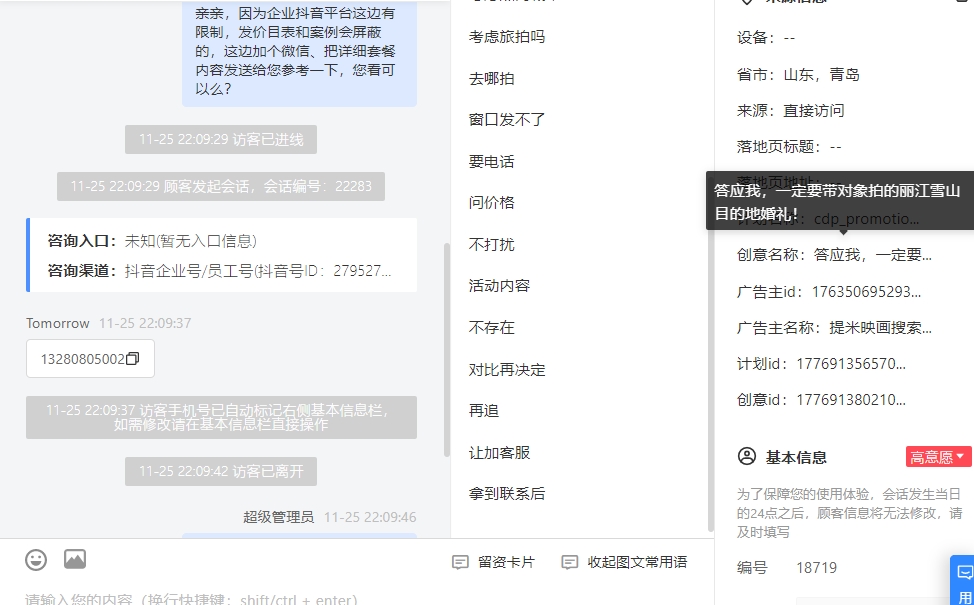Click the 省市：山东，青岛 info row

click(798, 75)
